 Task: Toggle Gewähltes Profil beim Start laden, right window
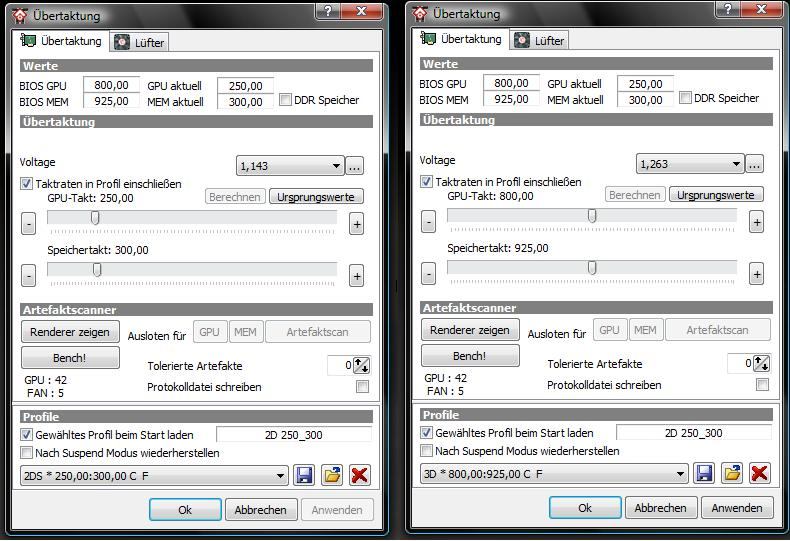(426, 432)
